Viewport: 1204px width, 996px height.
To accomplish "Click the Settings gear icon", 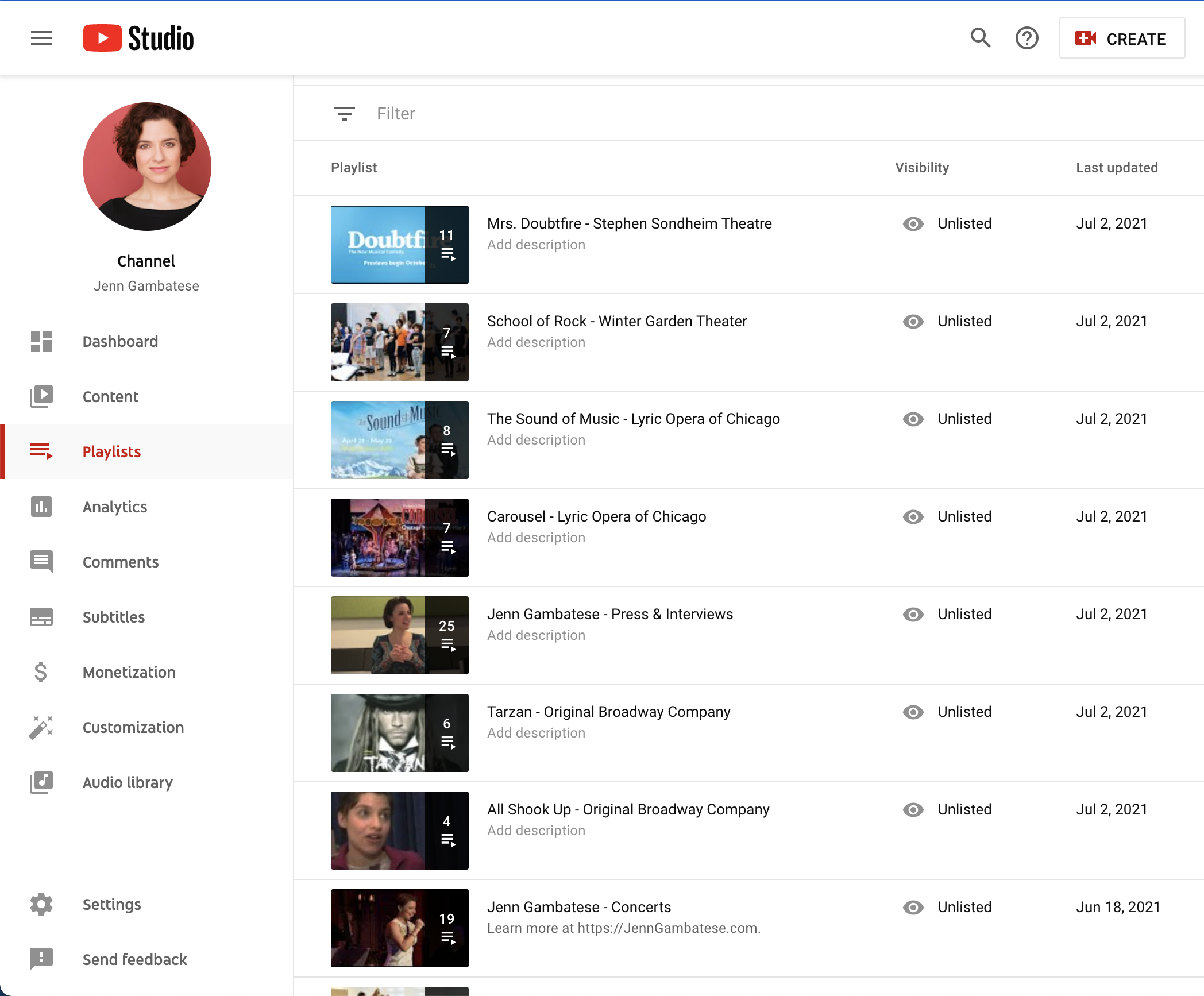I will (x=41, y=904).
